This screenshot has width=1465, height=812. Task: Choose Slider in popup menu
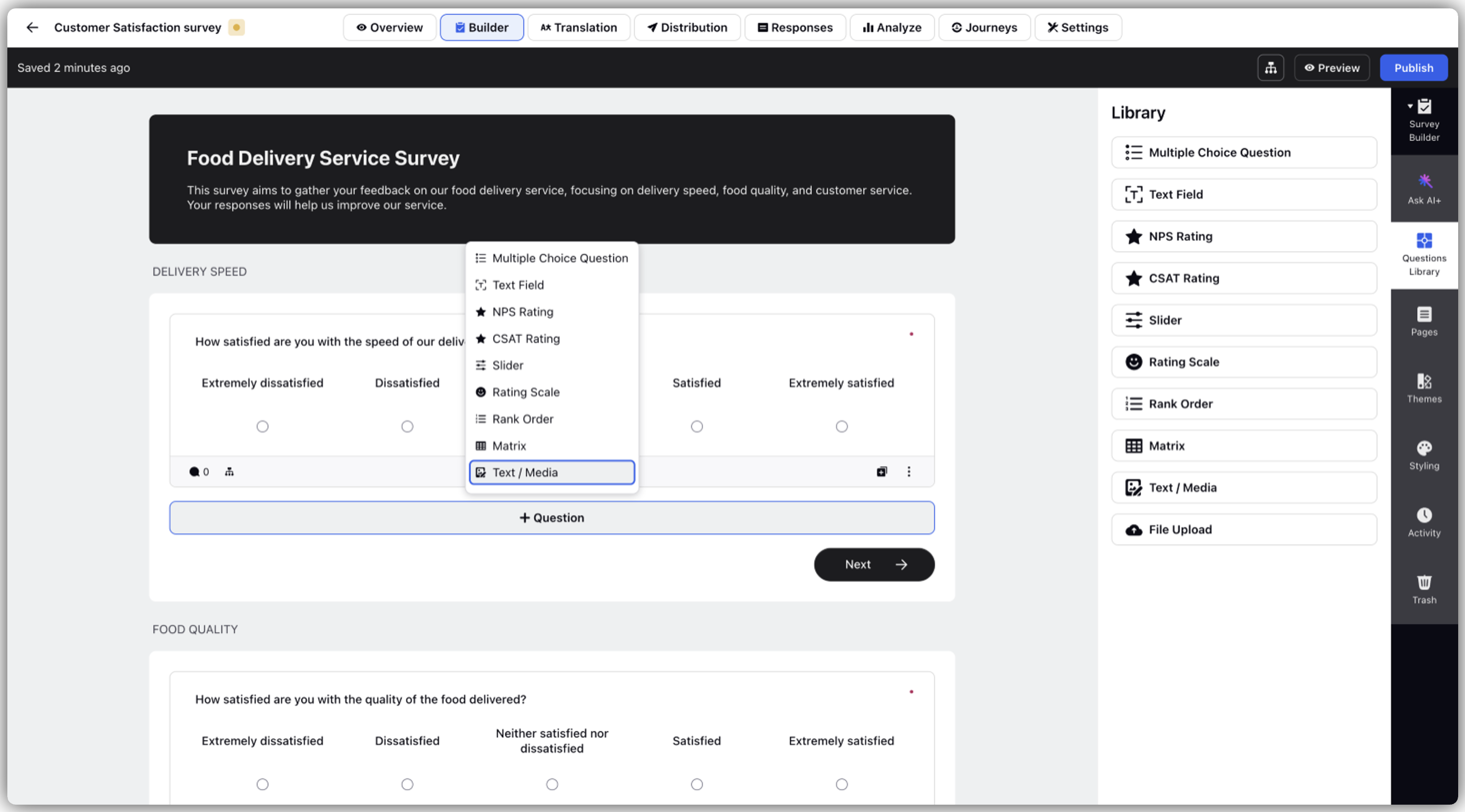551,365
